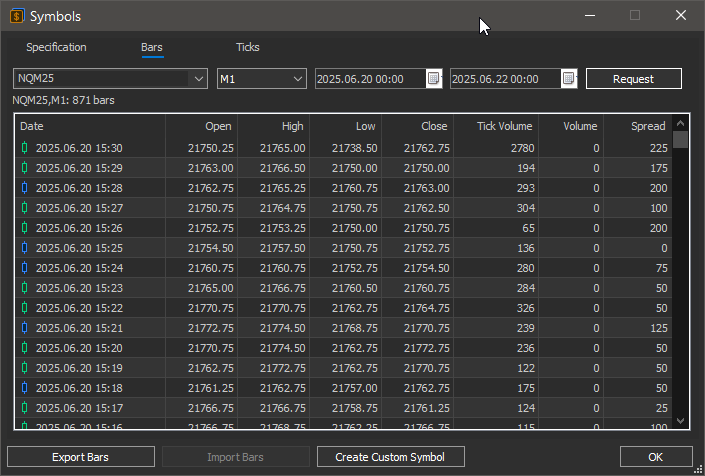
Task: Confirm with the OK button
Action: 656,457
